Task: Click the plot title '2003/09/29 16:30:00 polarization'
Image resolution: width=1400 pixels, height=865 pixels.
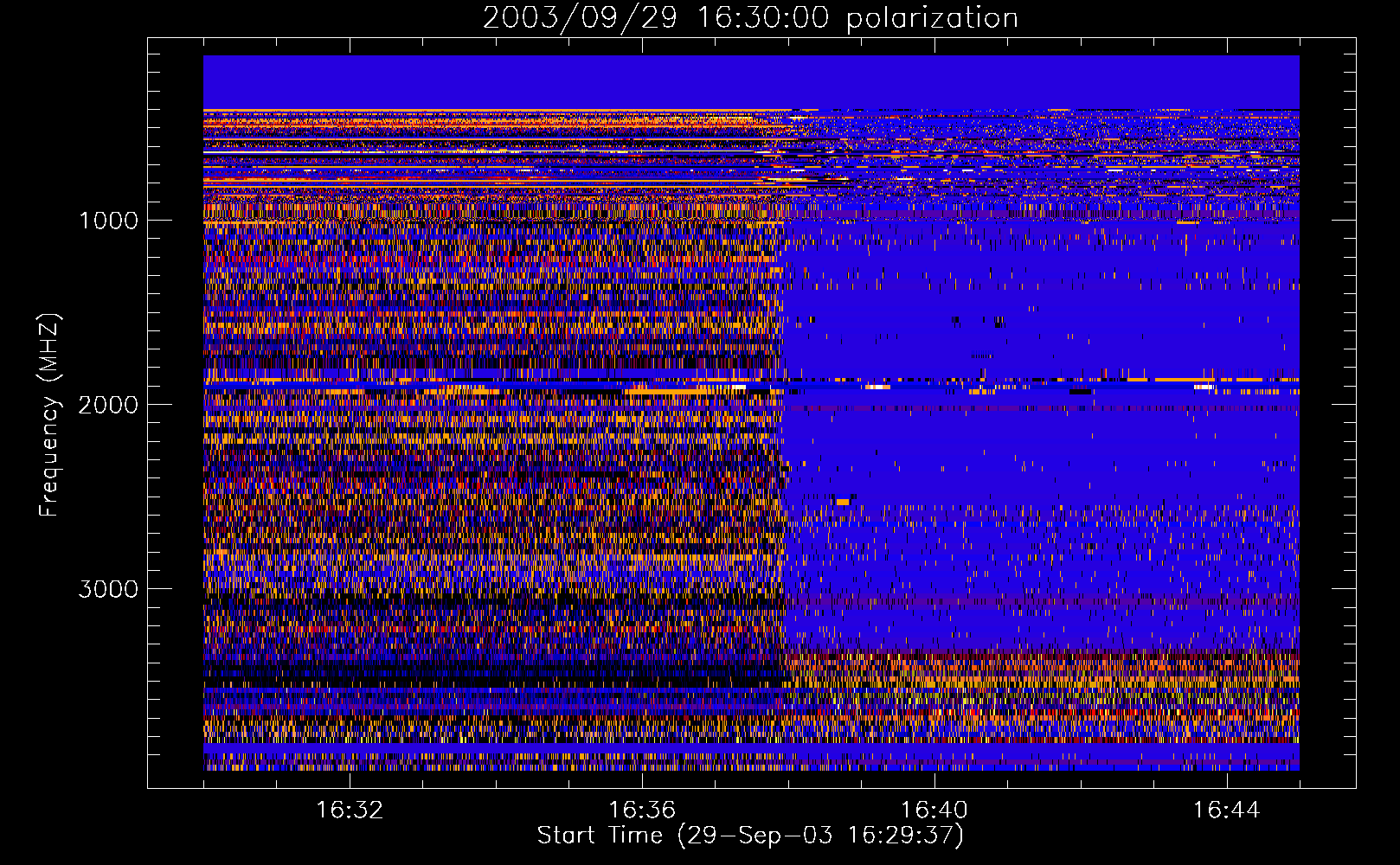Action: [750, 17]
